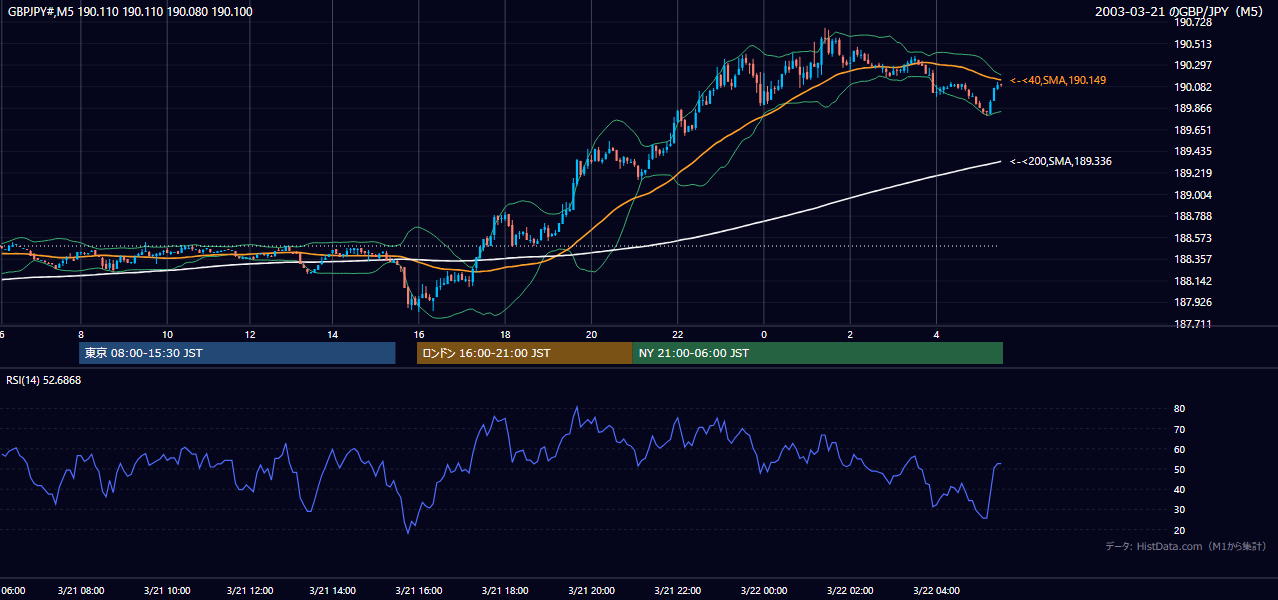Select the ロンドン 16:00-21:00 JST session bar

(524, 353)
